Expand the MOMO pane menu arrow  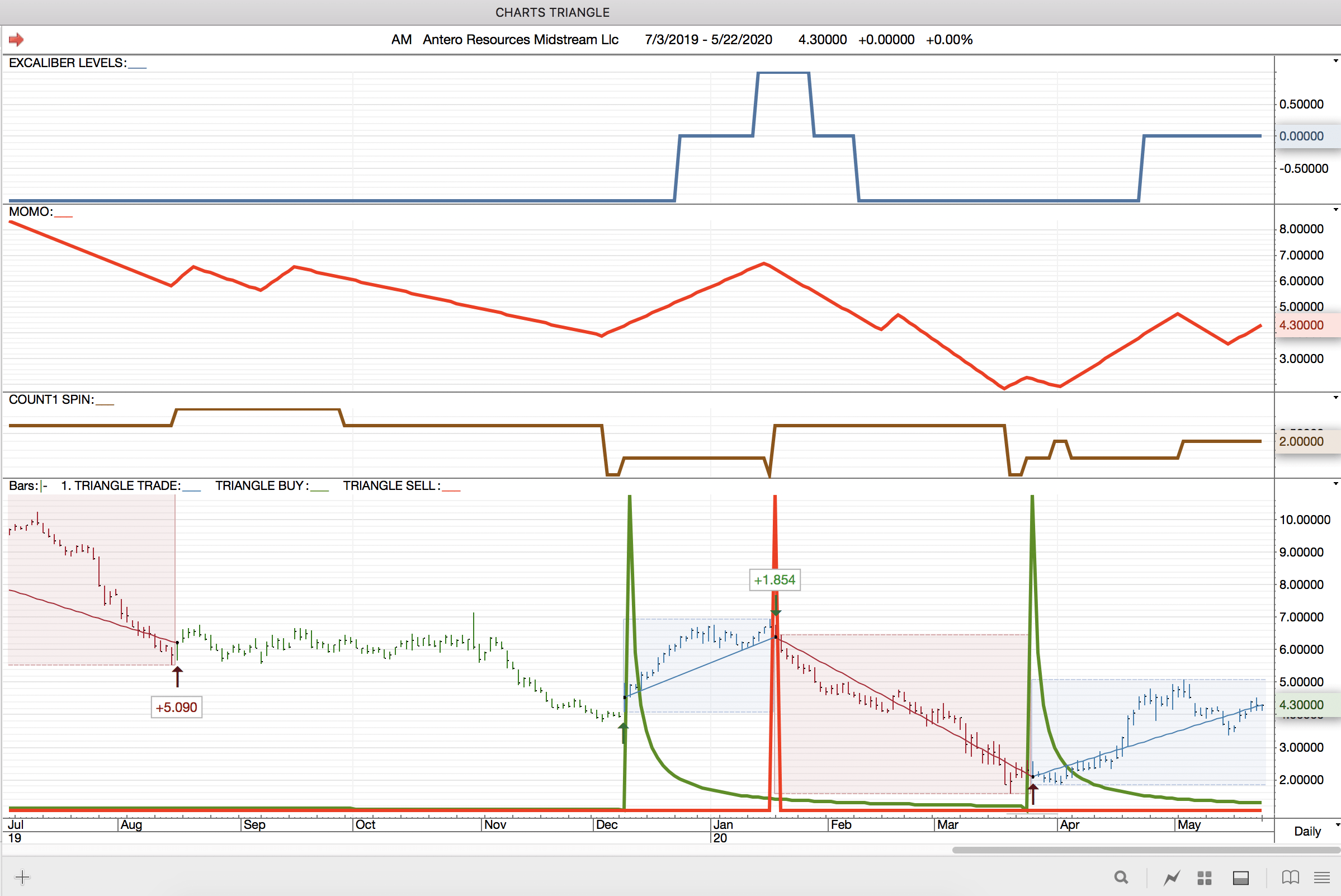pyautogui.click(x=1335, y=210)
